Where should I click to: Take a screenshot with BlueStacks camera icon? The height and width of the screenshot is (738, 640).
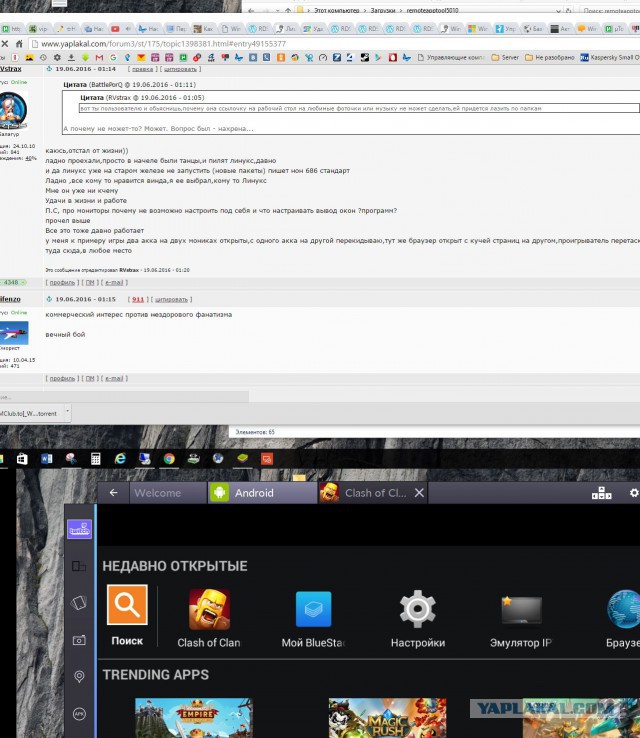tap(79, 640)
